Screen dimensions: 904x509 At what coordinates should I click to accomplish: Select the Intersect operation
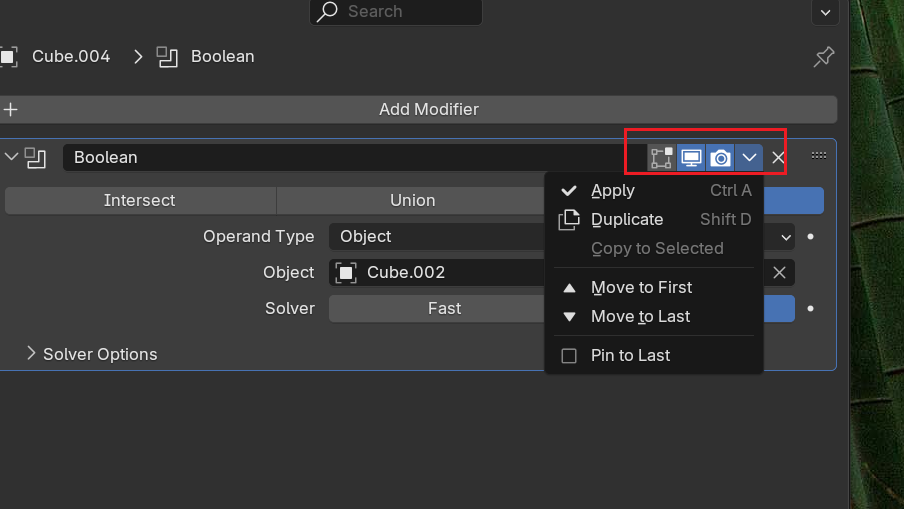(x=140, y=201)
